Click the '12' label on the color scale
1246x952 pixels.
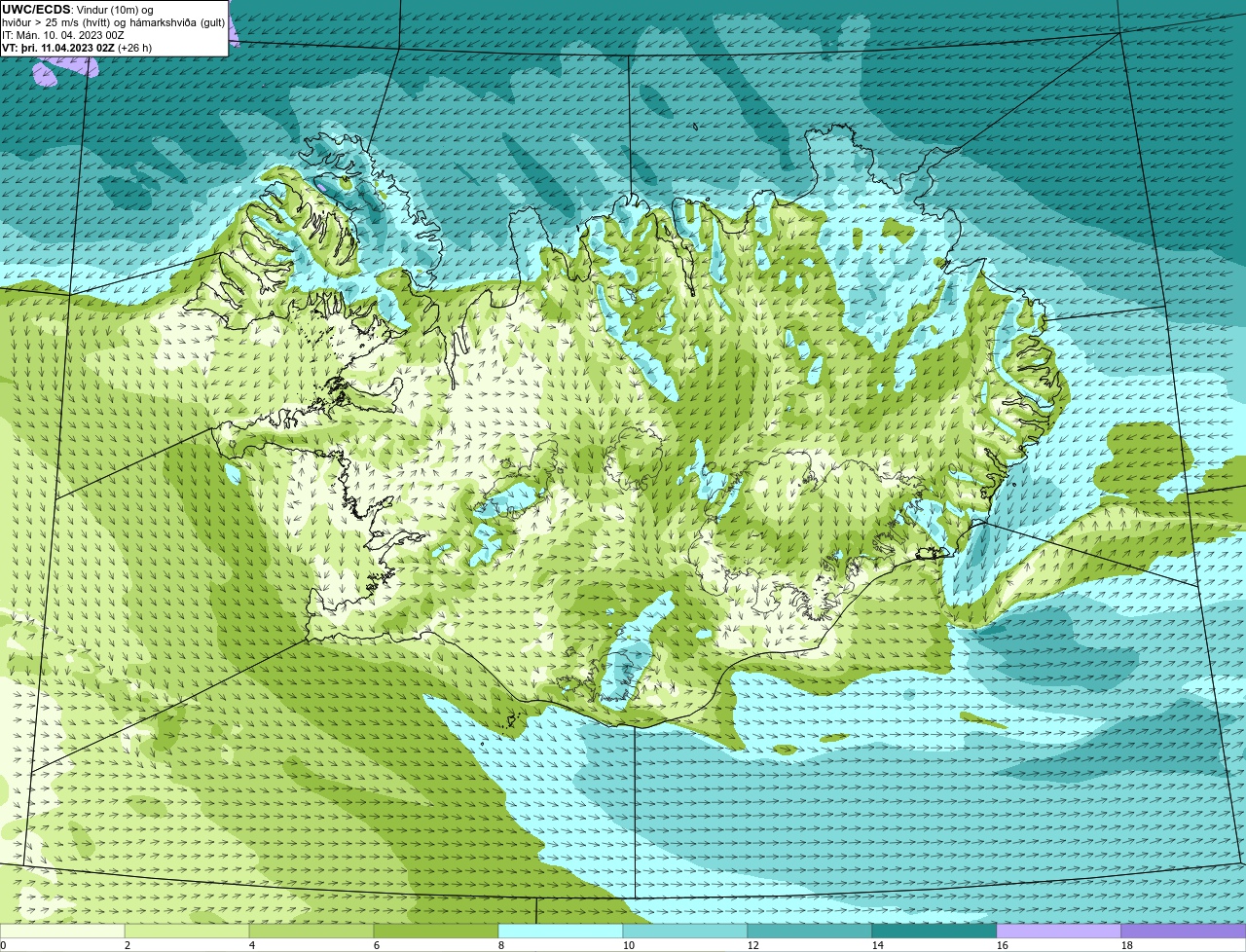point(753,945)
